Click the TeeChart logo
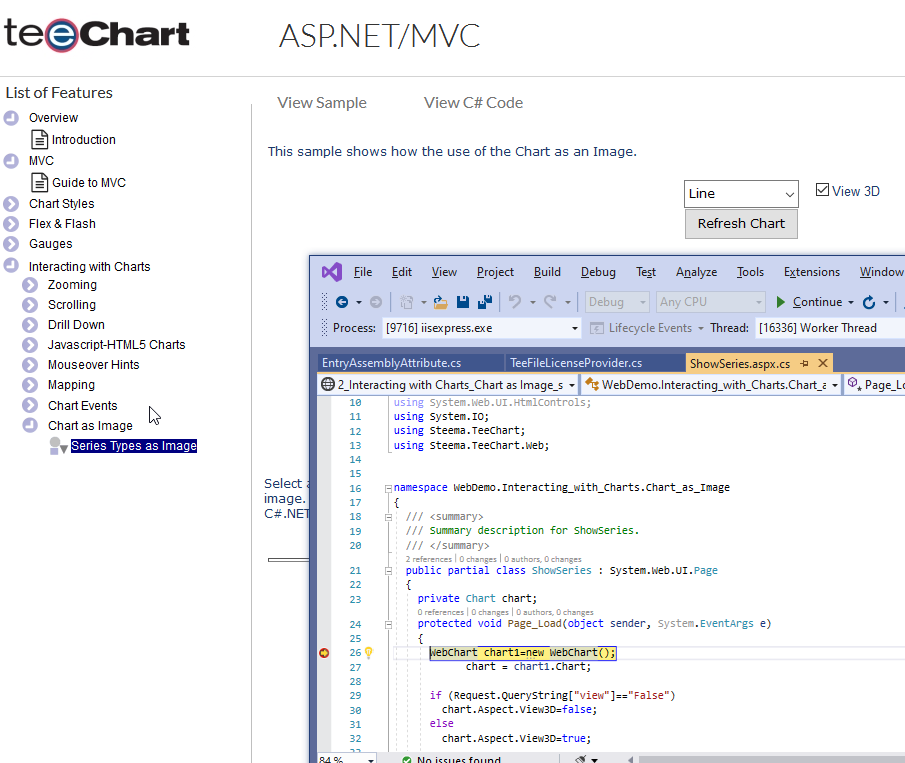The width and height of the screenshot is (905, 763). point(97,33)
